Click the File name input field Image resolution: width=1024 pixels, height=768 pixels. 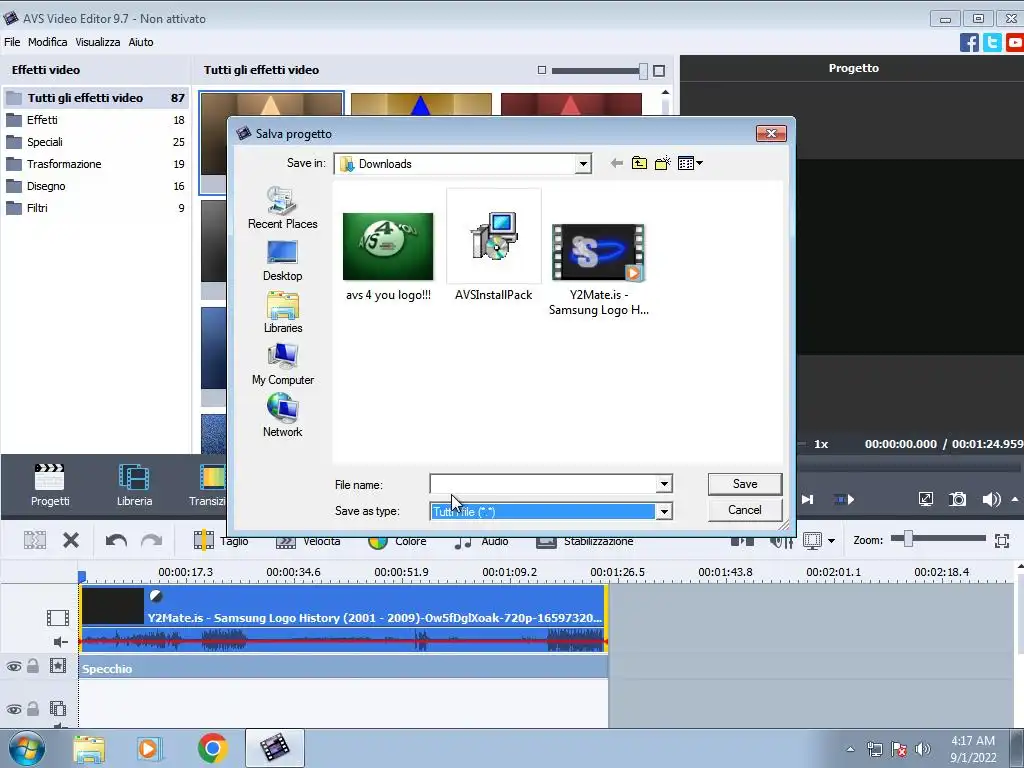[x=543, y=484]
